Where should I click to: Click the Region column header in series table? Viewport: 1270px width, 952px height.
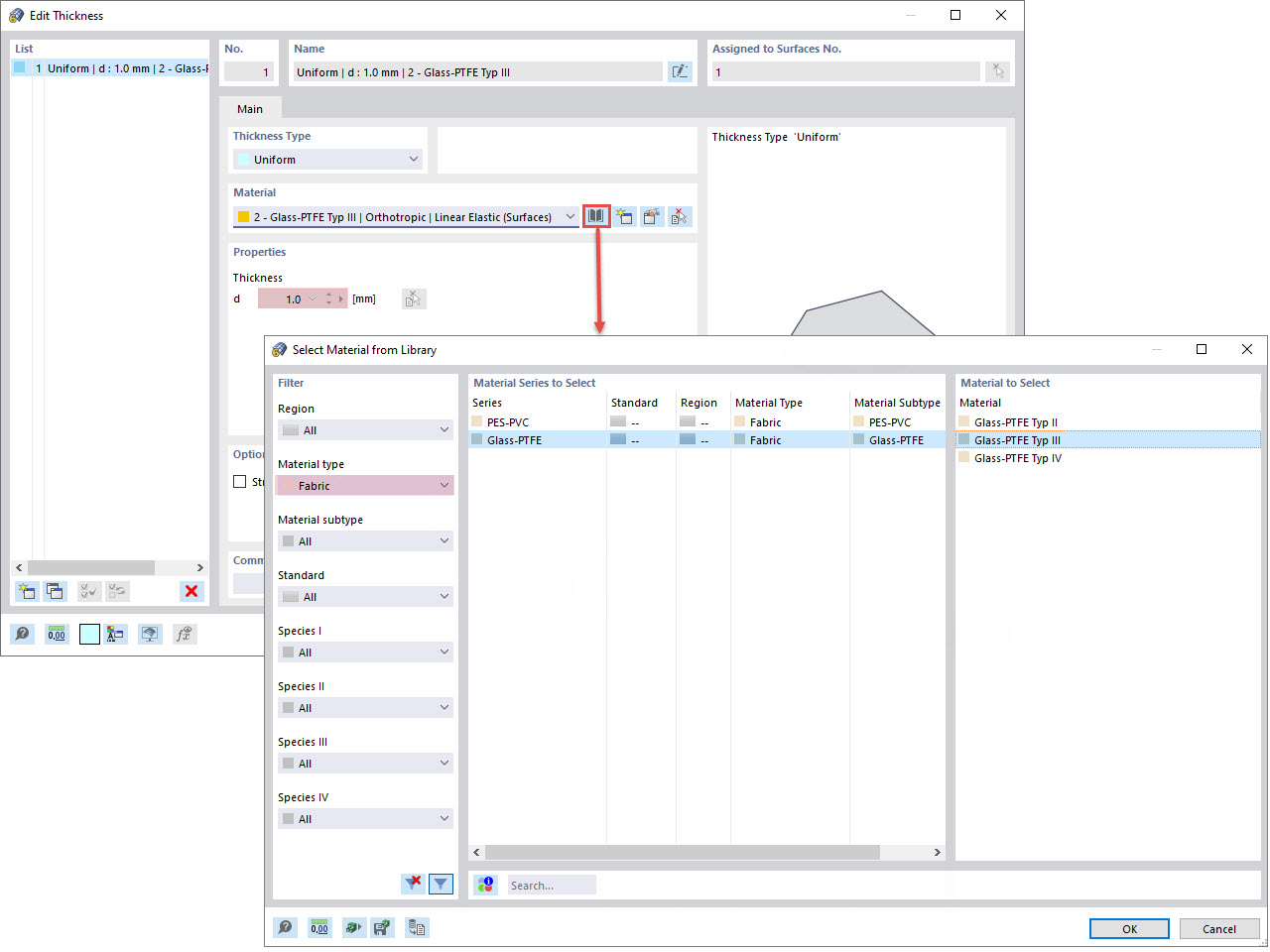(x=702, y=403)
